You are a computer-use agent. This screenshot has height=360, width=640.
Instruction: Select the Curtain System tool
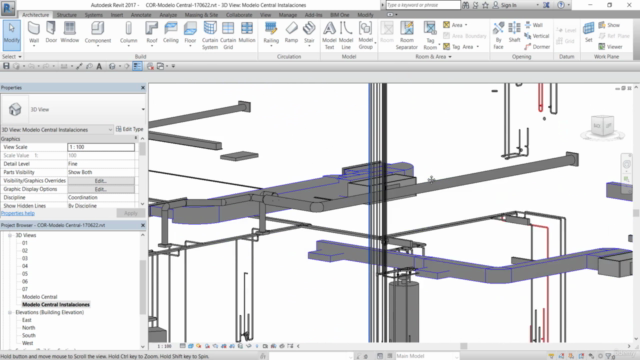[x=210, y=36]
